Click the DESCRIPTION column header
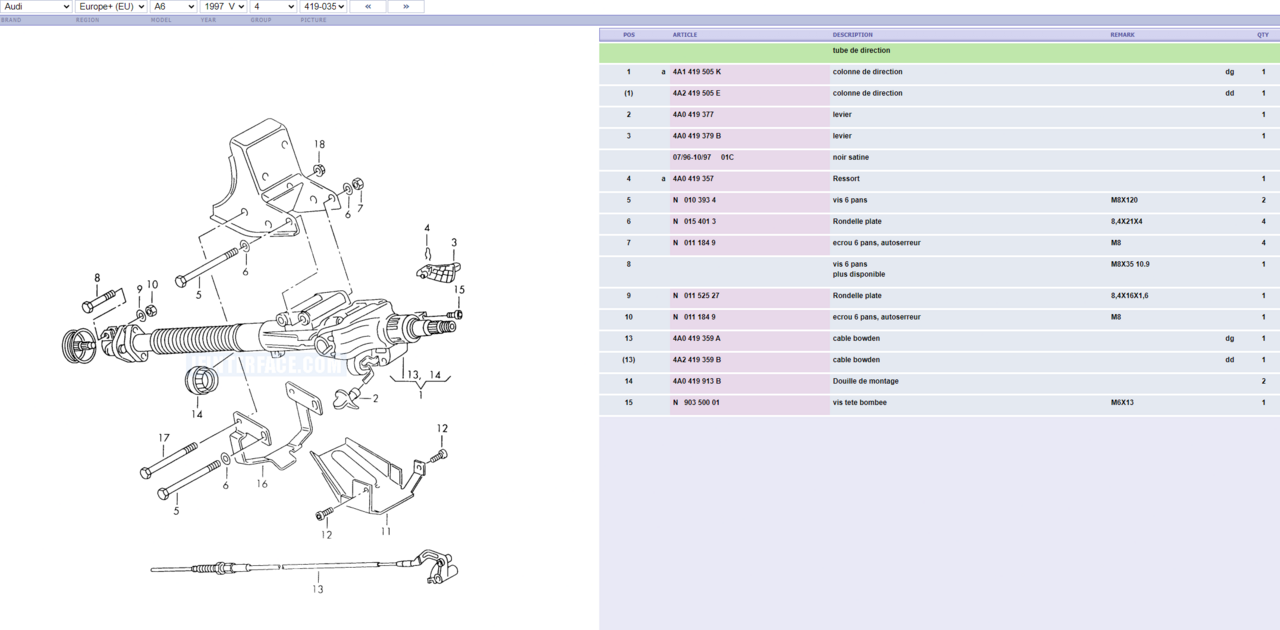1280x630 pixels. (x=853, y=34)
